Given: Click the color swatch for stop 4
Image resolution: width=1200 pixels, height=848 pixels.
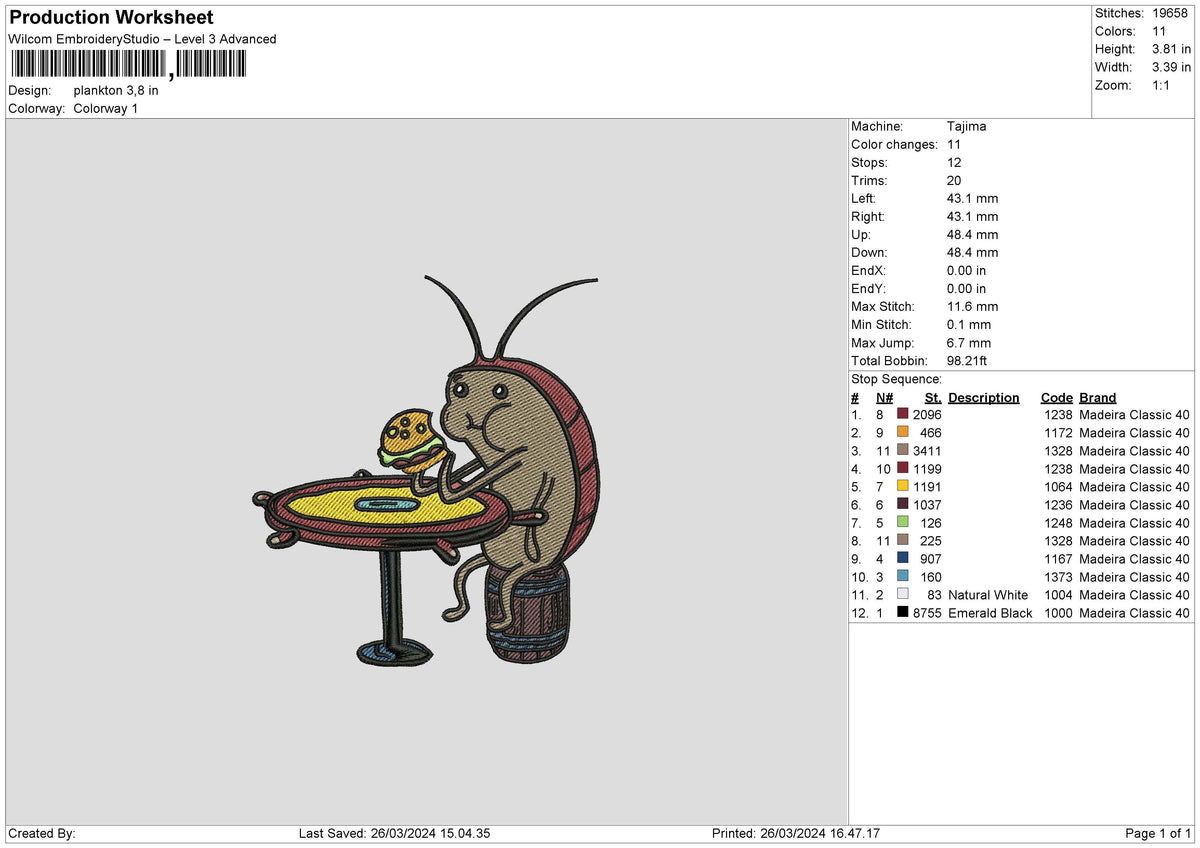Looking at the screenshot, I should (x=903, y=468).
